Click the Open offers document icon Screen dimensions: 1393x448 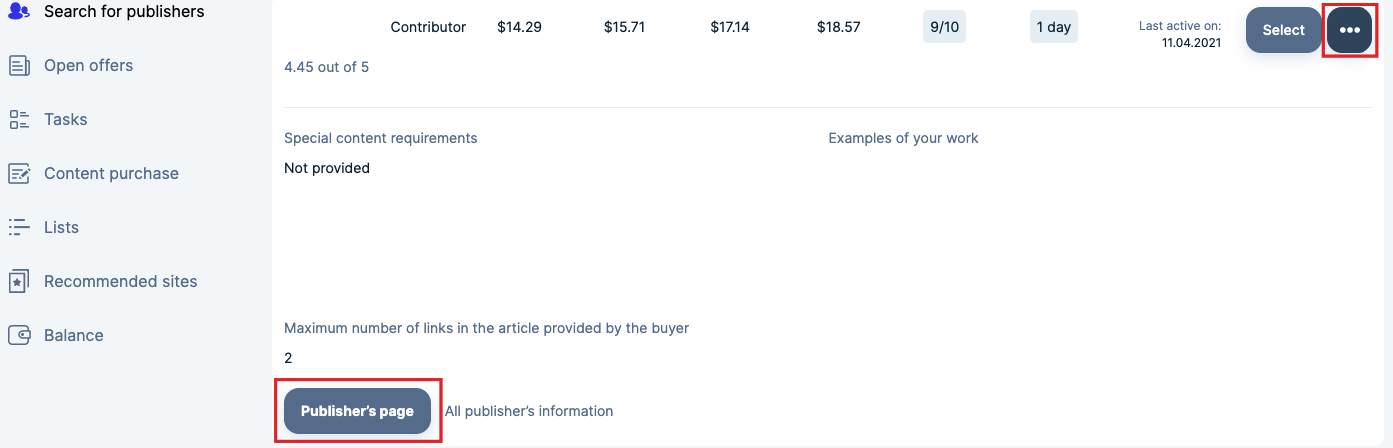(x=19, y=66)
